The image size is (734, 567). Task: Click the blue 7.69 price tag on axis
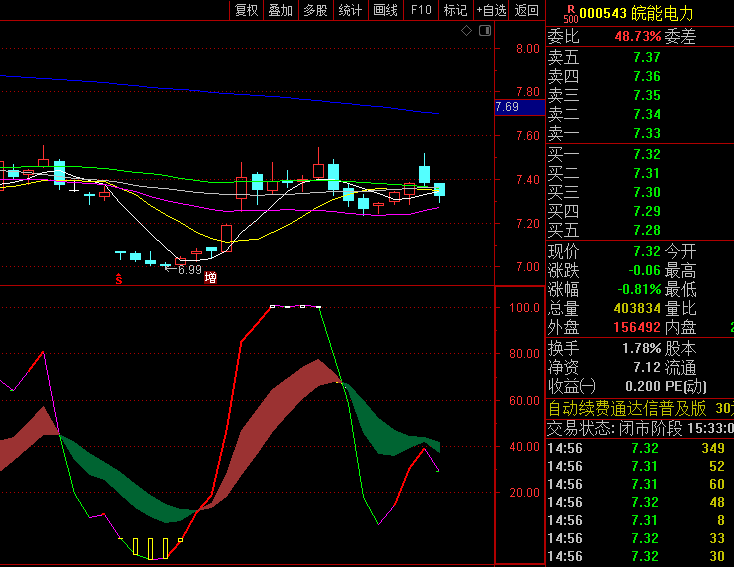507,107
